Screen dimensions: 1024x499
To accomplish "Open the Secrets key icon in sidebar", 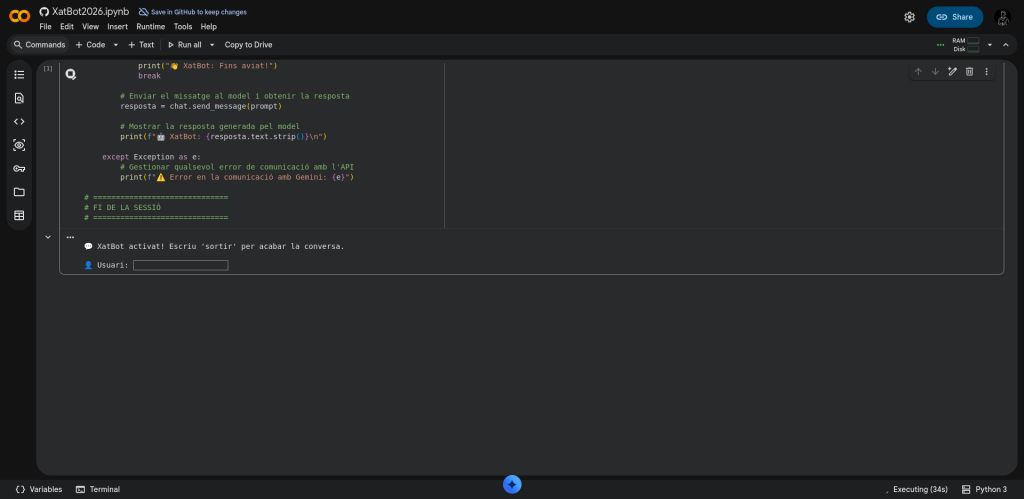I will 19,168.
